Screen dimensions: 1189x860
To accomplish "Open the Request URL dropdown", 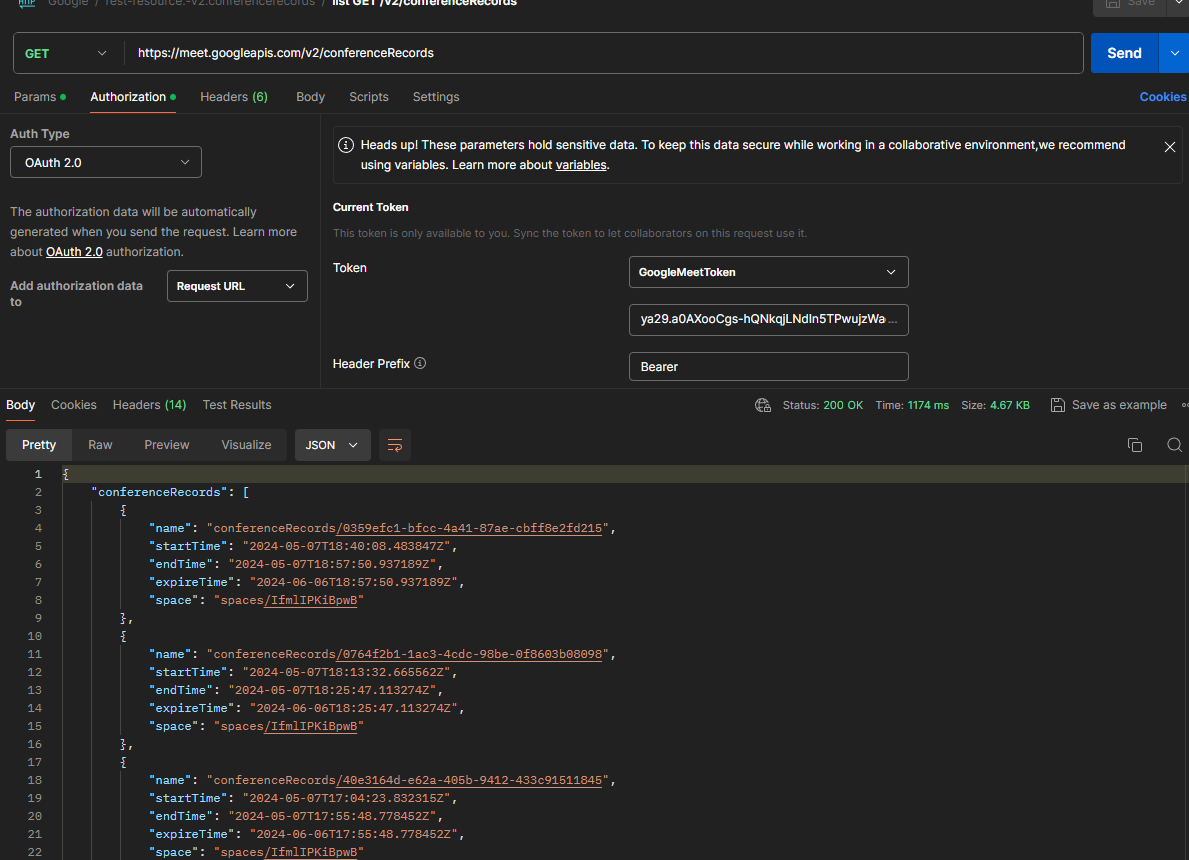I will (x=237, y=286).
